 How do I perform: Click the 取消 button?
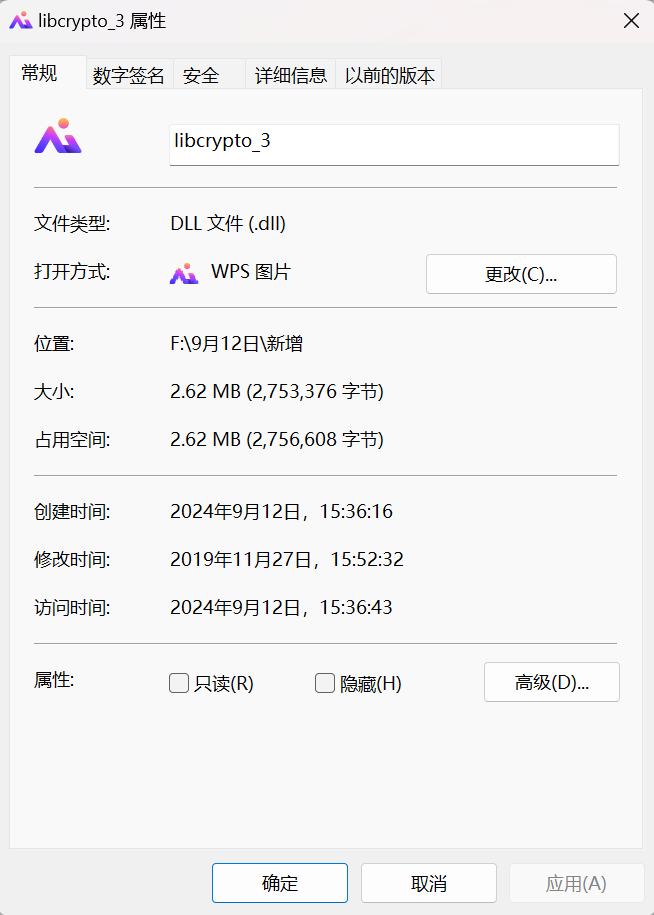[x=428, y=883]
